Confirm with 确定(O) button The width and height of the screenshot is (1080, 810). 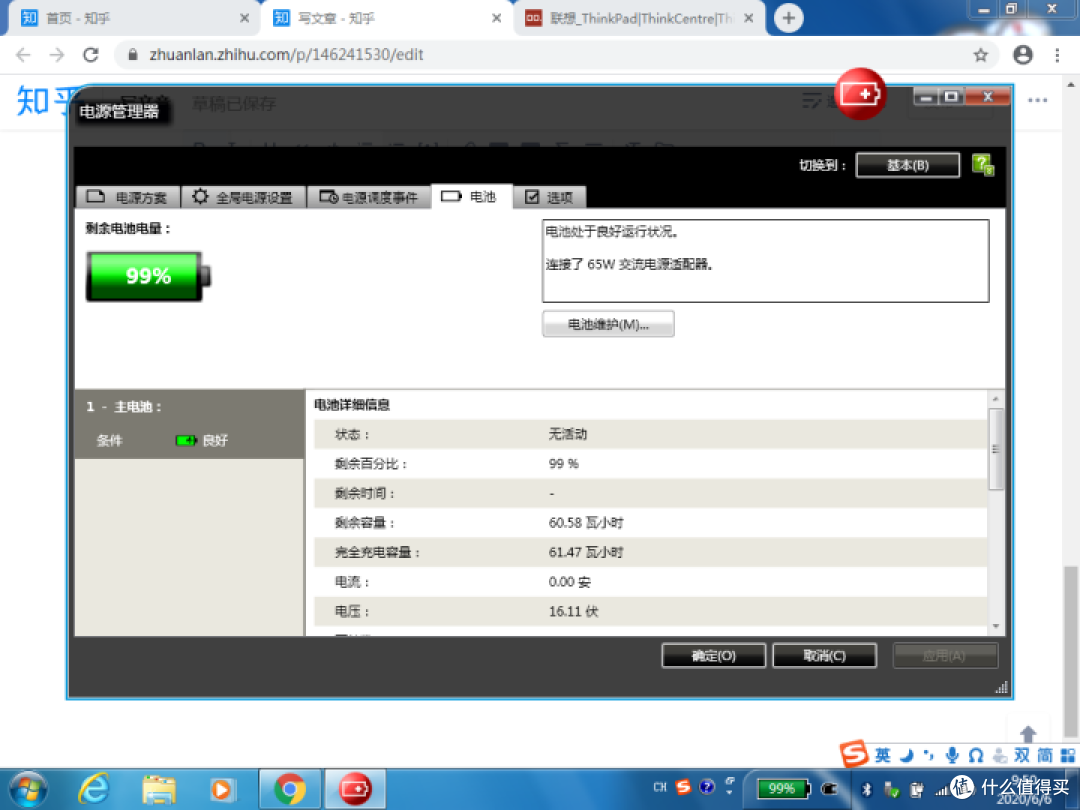(x=714, y=656)
